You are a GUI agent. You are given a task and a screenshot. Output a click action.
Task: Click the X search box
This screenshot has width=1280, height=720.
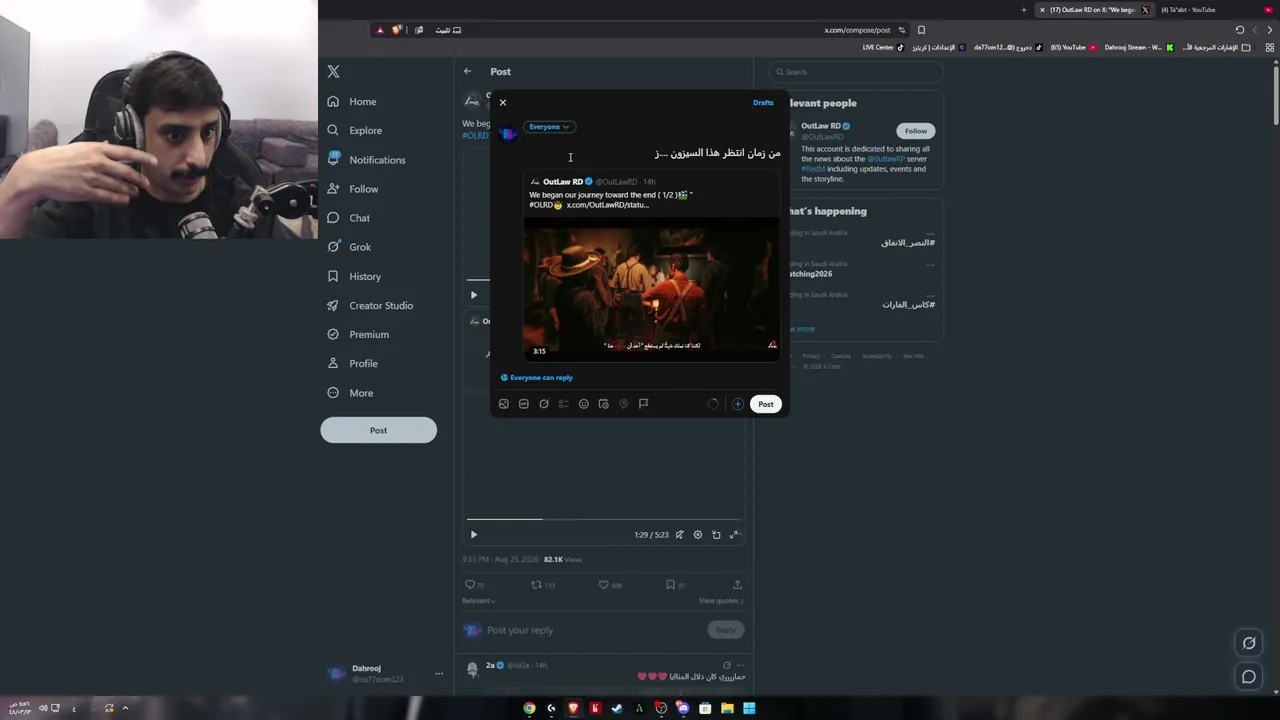click(856, 72)
